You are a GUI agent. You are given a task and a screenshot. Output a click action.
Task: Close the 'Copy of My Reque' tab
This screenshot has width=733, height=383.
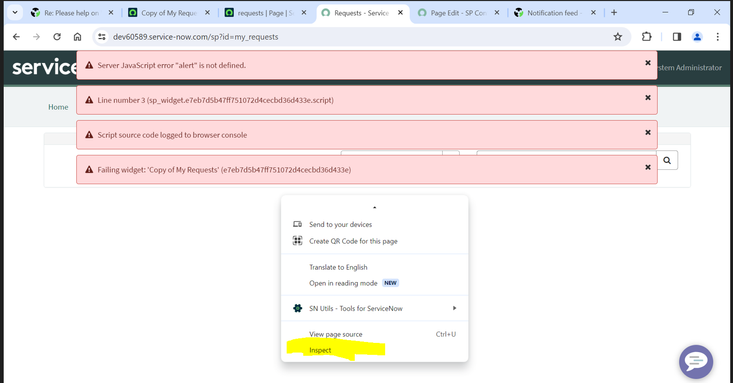pyautogui.click(x=207, y=13)
